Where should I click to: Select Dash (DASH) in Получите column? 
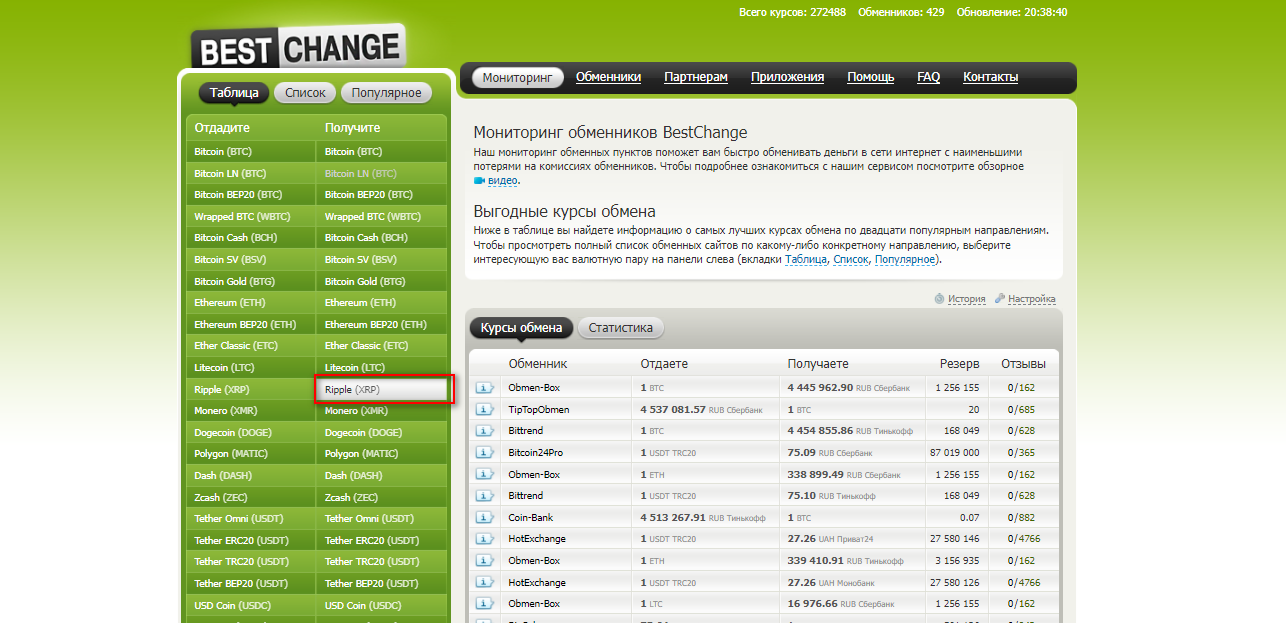(x=382, y=476)
